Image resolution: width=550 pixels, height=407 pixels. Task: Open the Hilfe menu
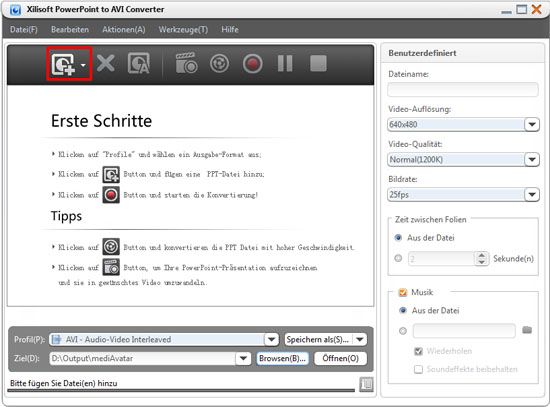click(x=230, y=29)
